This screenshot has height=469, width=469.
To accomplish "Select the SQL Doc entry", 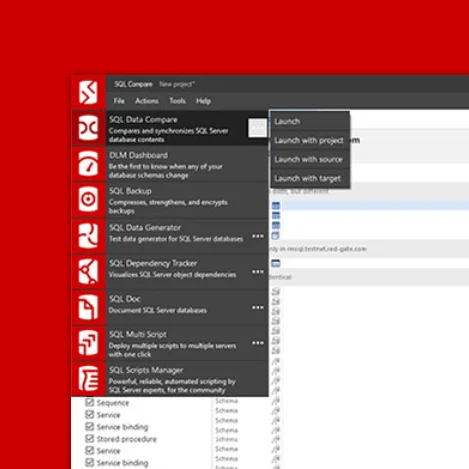I will click(x=170, y=307).
